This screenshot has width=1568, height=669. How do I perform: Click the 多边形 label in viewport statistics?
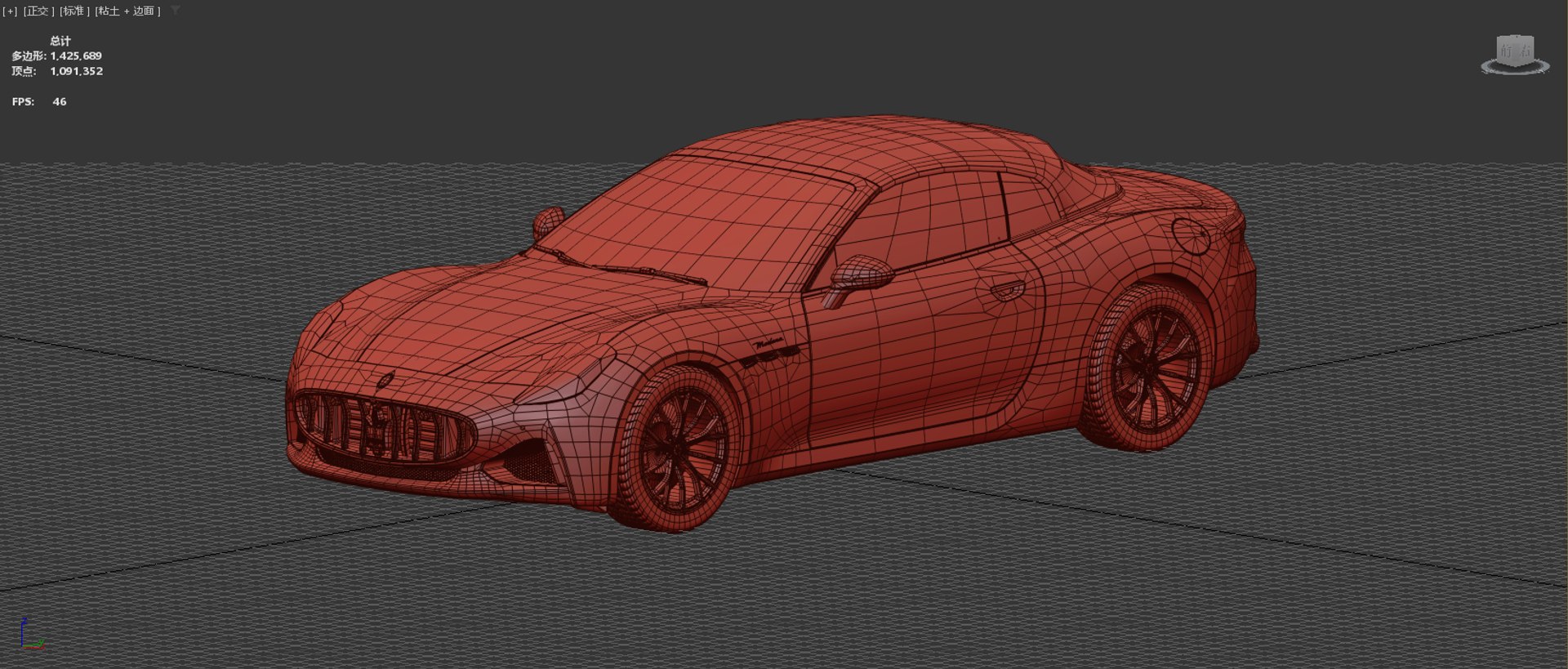(x=29, y=56)
